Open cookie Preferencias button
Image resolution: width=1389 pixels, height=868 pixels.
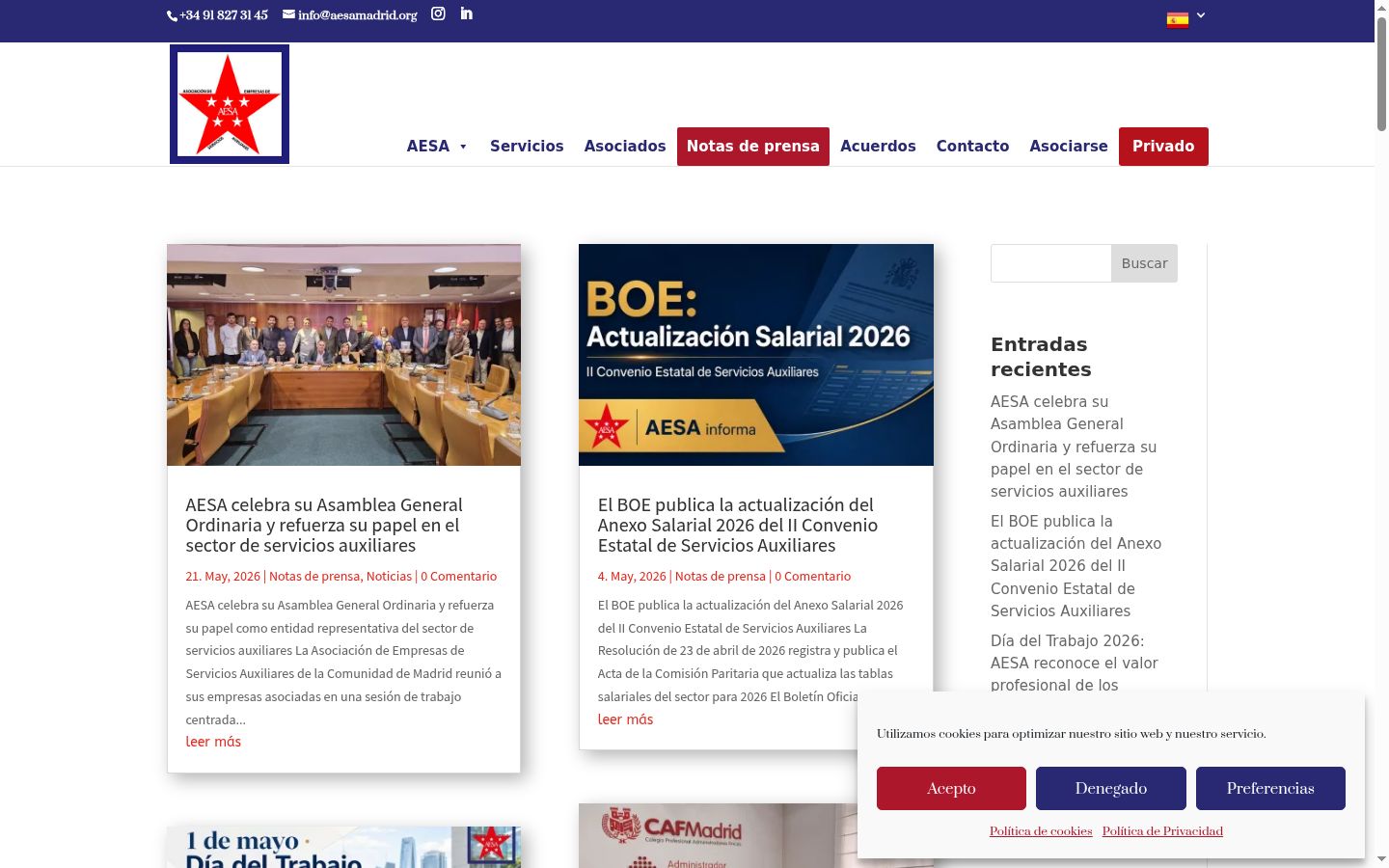click(x=1270, y=789)
